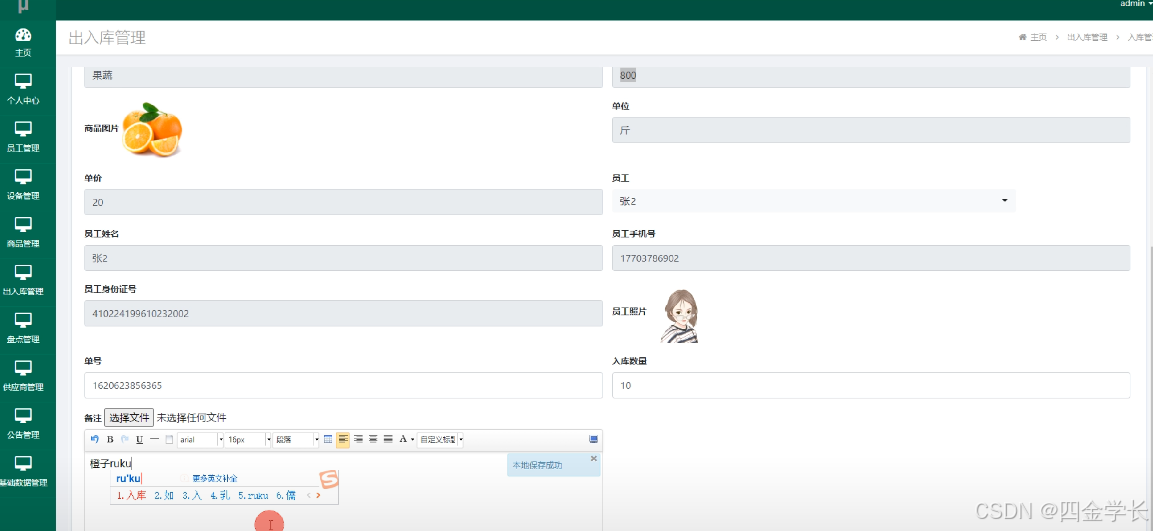Screen dimensions: 1153x531
Task: Open the 自定义标题 dropdown
Action: click(441, 439)
